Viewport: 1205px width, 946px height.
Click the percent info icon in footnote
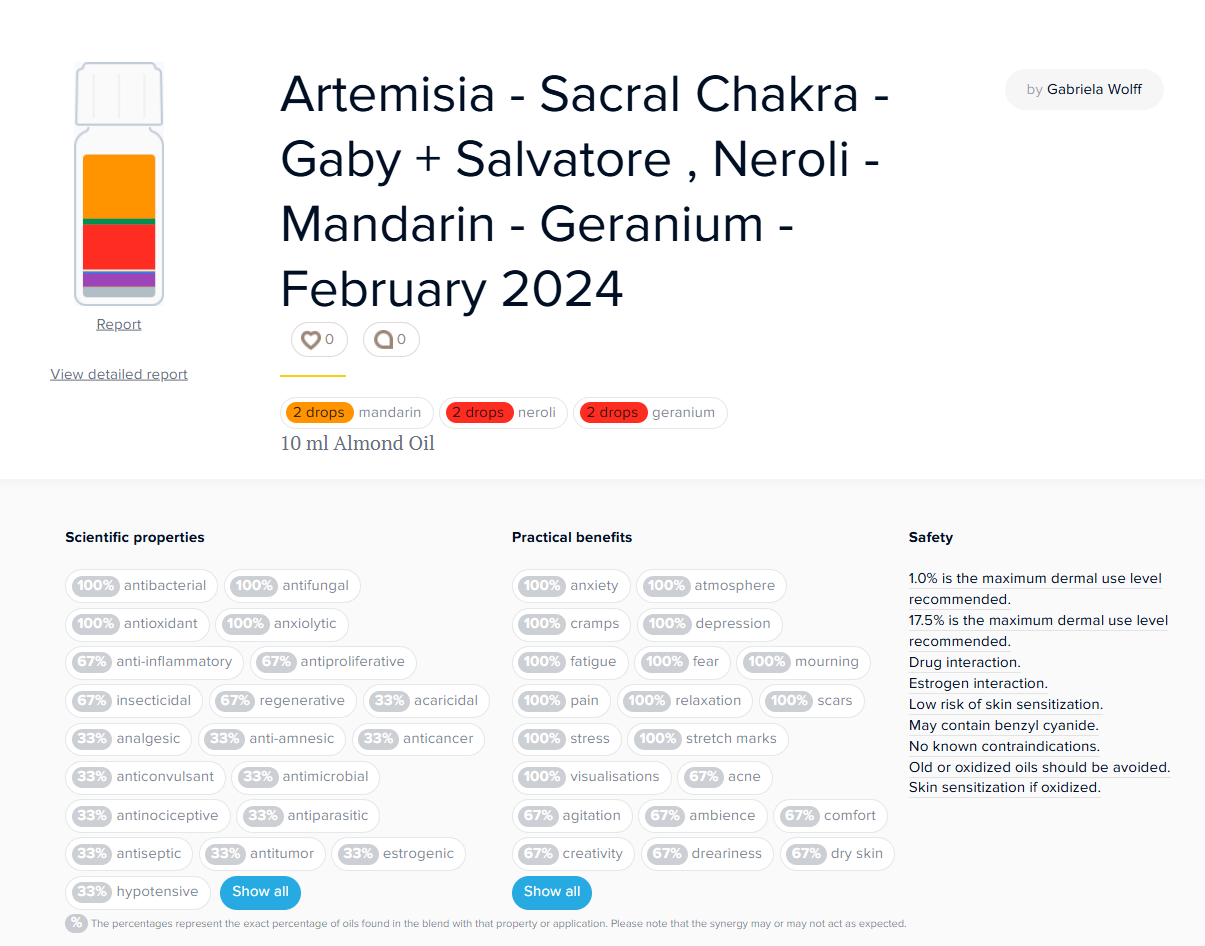coord(76,923)
